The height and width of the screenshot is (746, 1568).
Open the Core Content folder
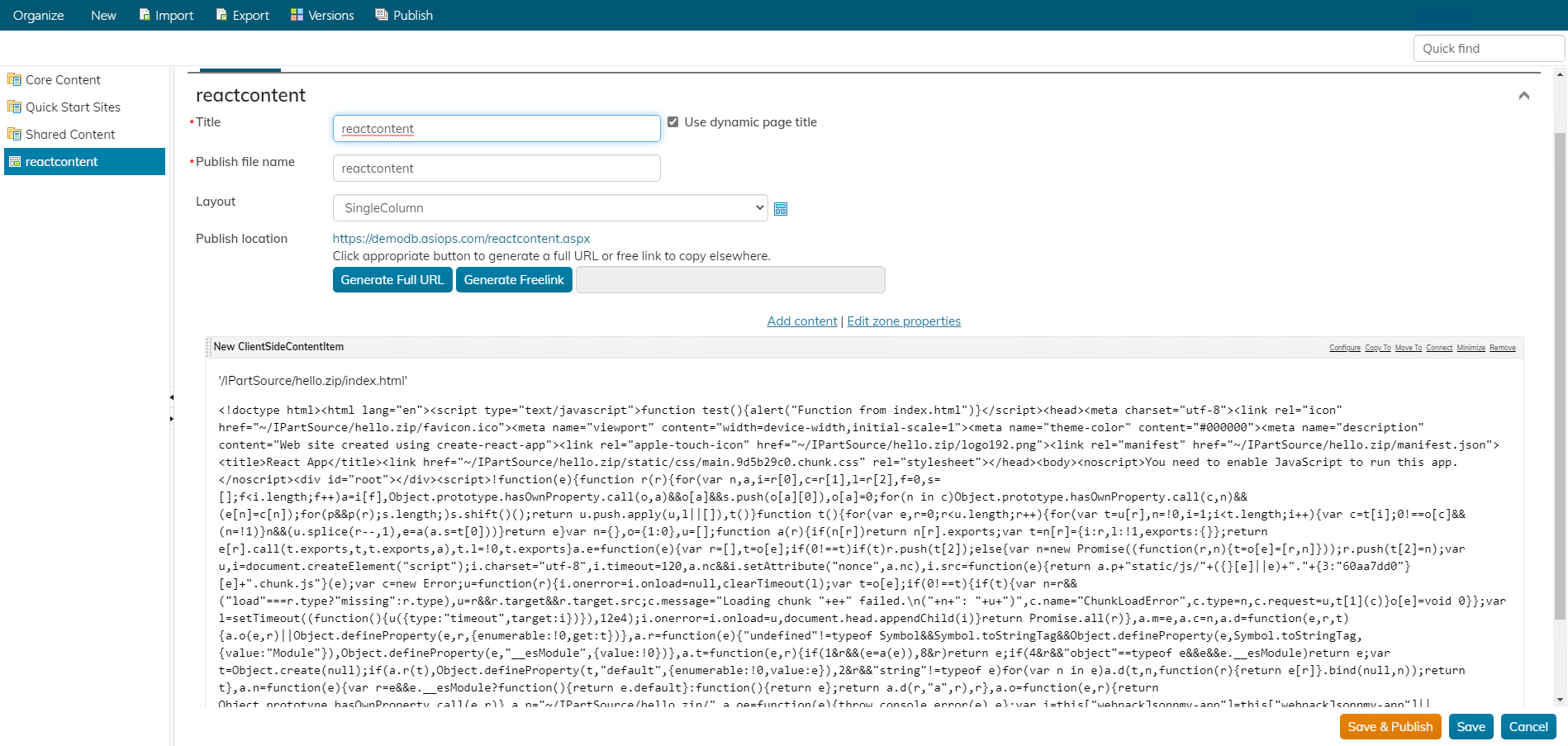63,79
